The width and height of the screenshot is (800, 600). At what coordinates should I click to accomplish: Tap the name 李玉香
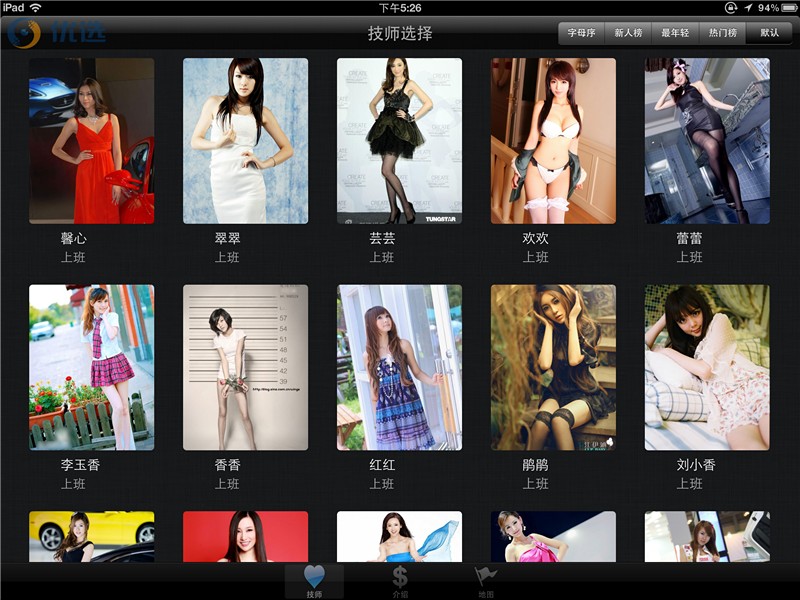pyautogui.click(x=80, y=465)
